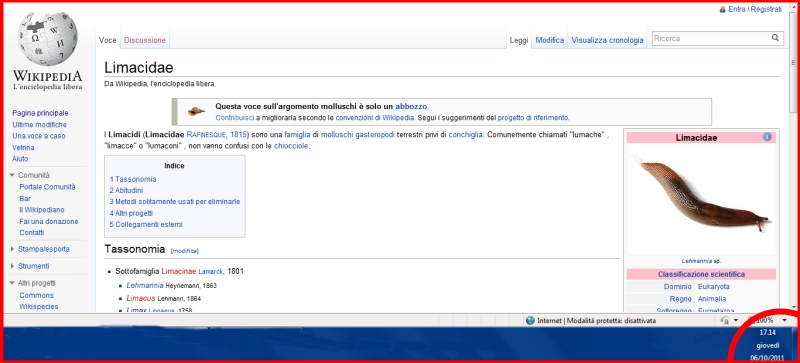
Task: Click the search magnifier icon
Action: pyautogui.click(x=775, y=38)
